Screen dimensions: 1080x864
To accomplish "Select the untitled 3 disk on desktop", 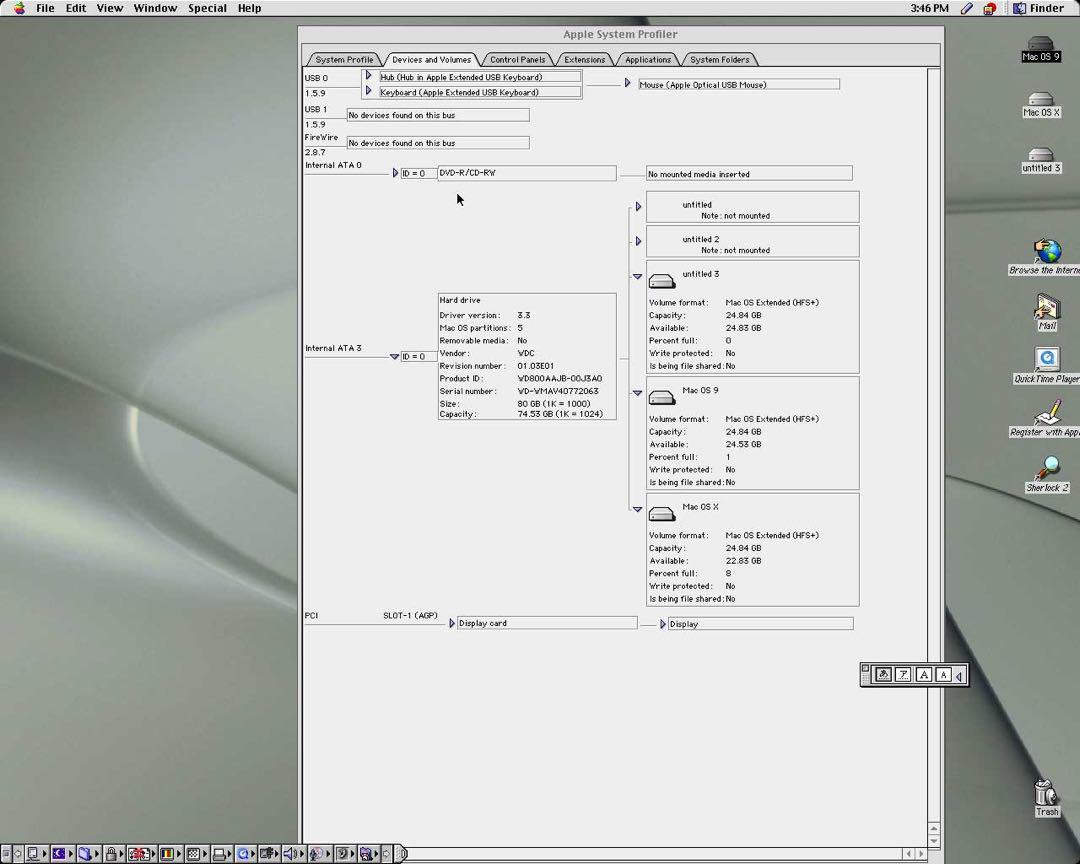I will pos(1041,161).
